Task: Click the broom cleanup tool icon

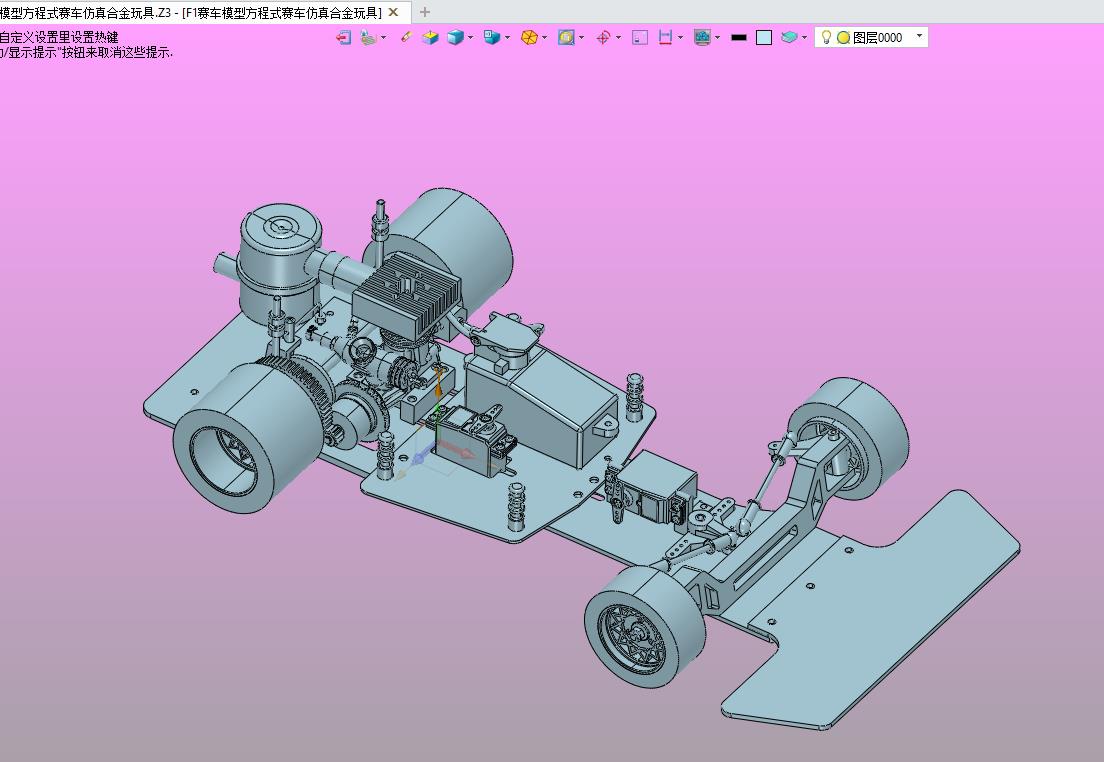Action: click(x=369, y=37)
